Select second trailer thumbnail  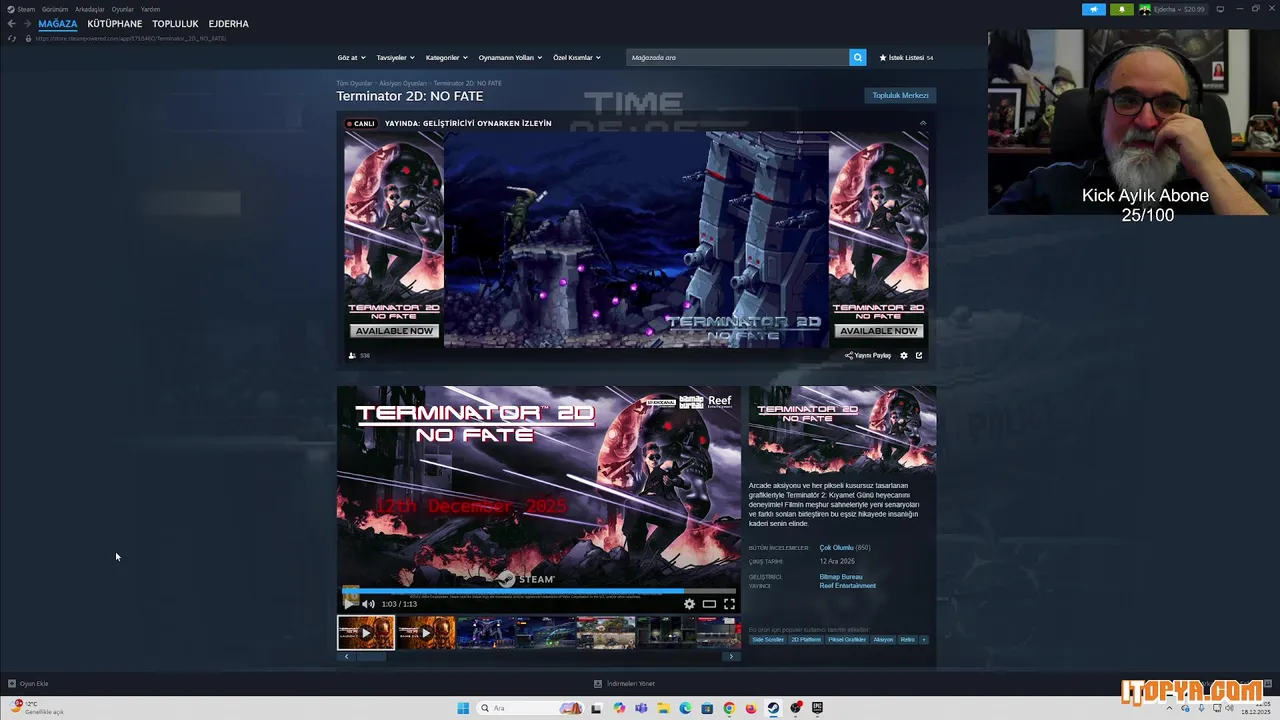[427, 633]
